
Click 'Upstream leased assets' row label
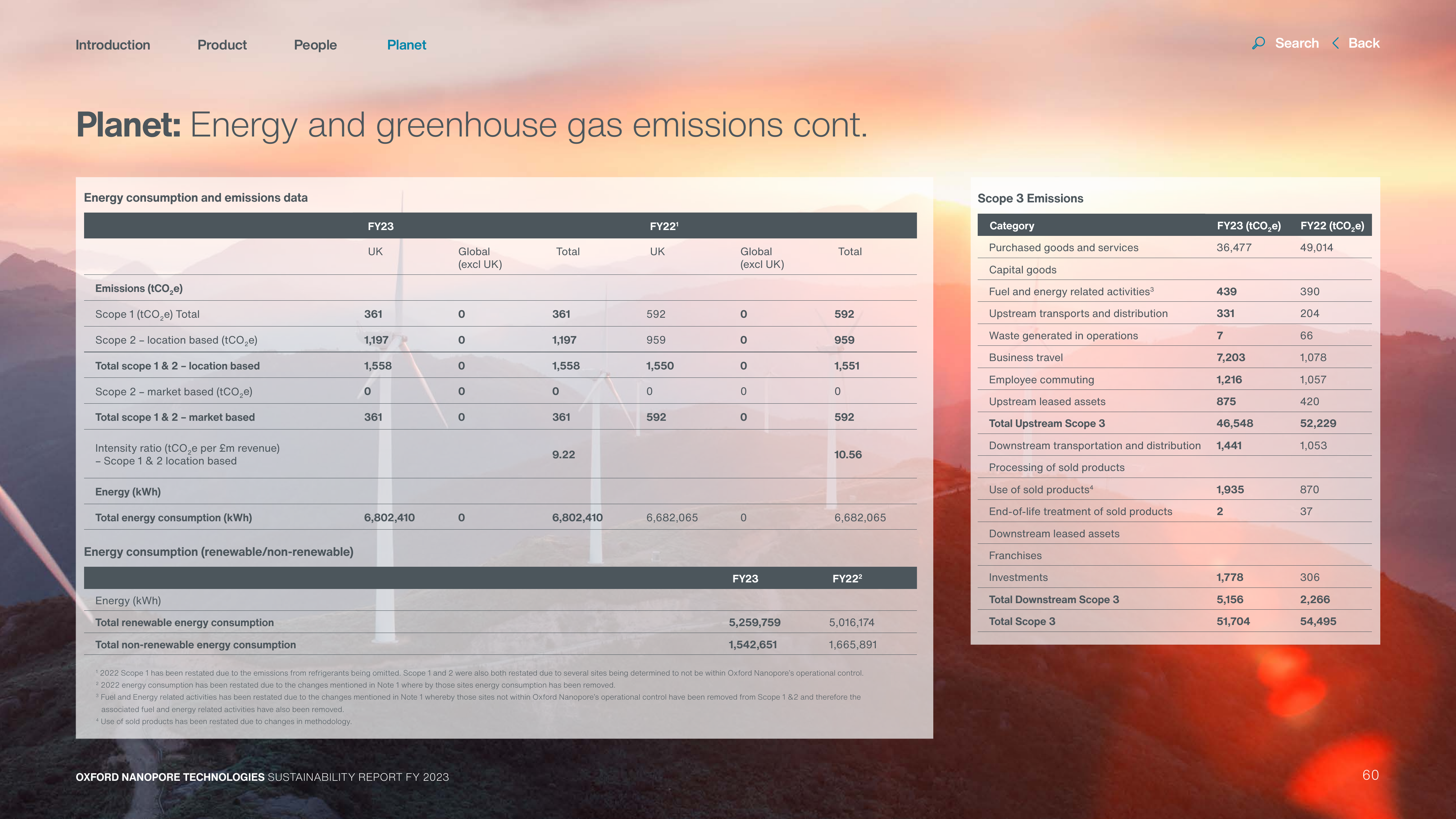click(1047, 402)
